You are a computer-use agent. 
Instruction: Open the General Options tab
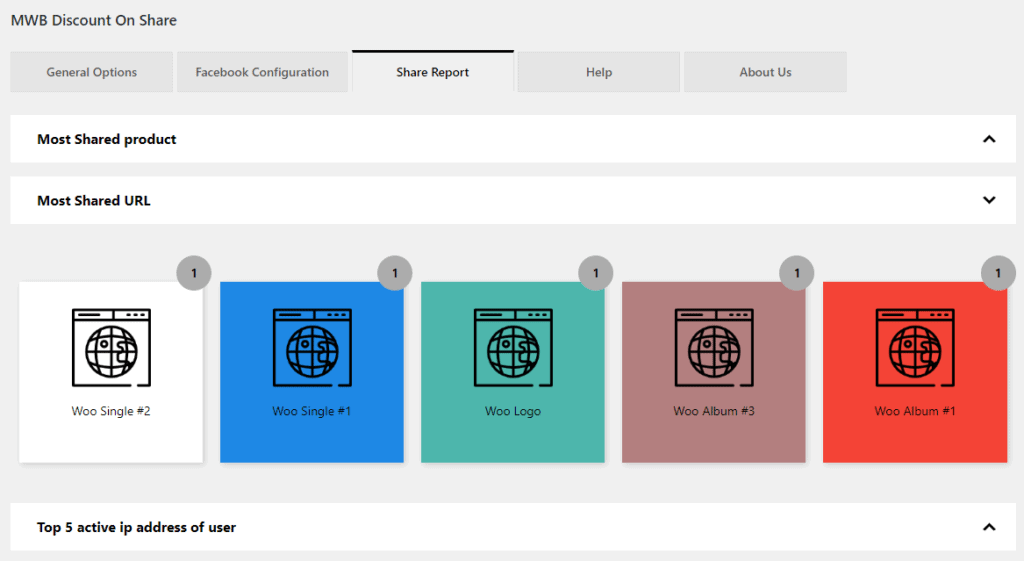point(91,72)
